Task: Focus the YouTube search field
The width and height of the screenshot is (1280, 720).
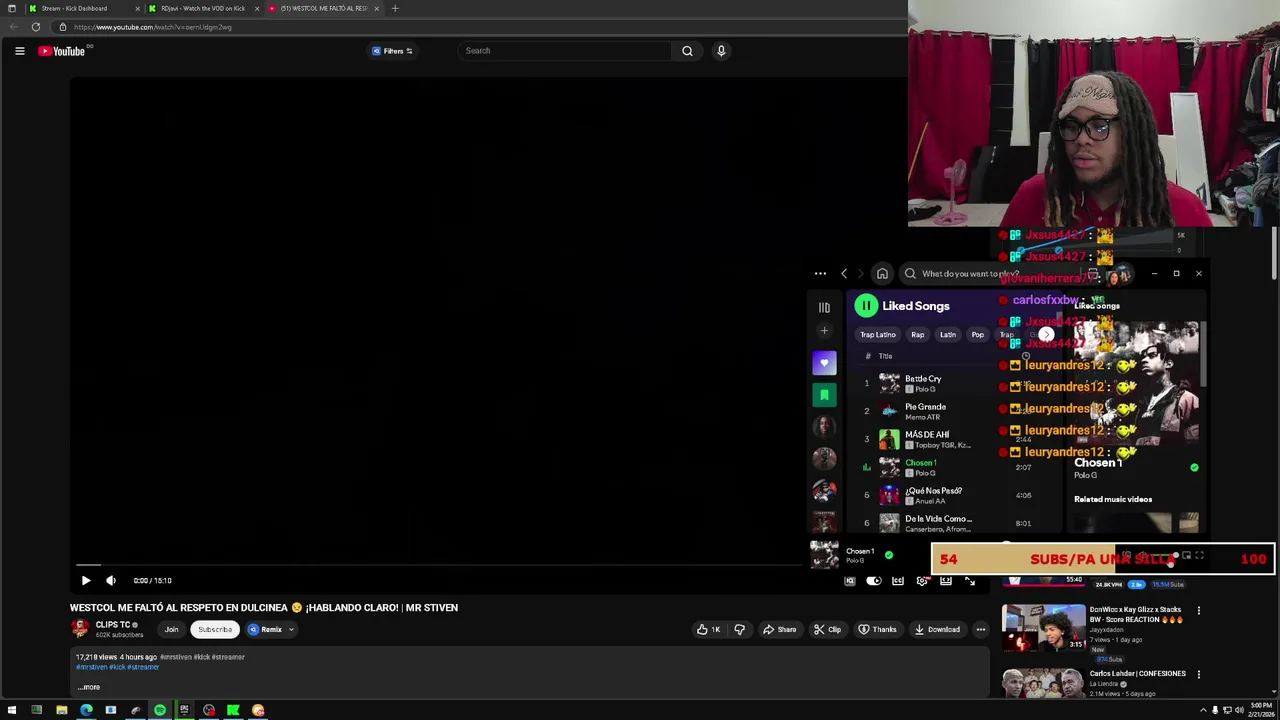Action: tap(565, 51)
